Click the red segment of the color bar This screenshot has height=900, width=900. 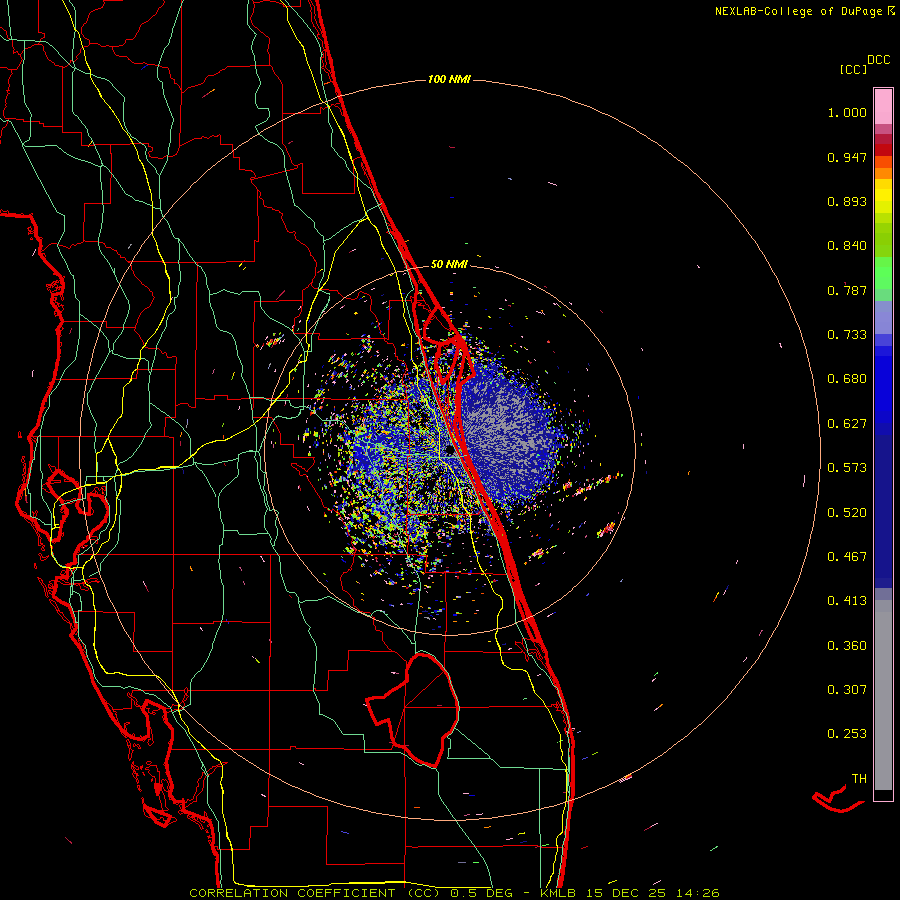[883, 150]
